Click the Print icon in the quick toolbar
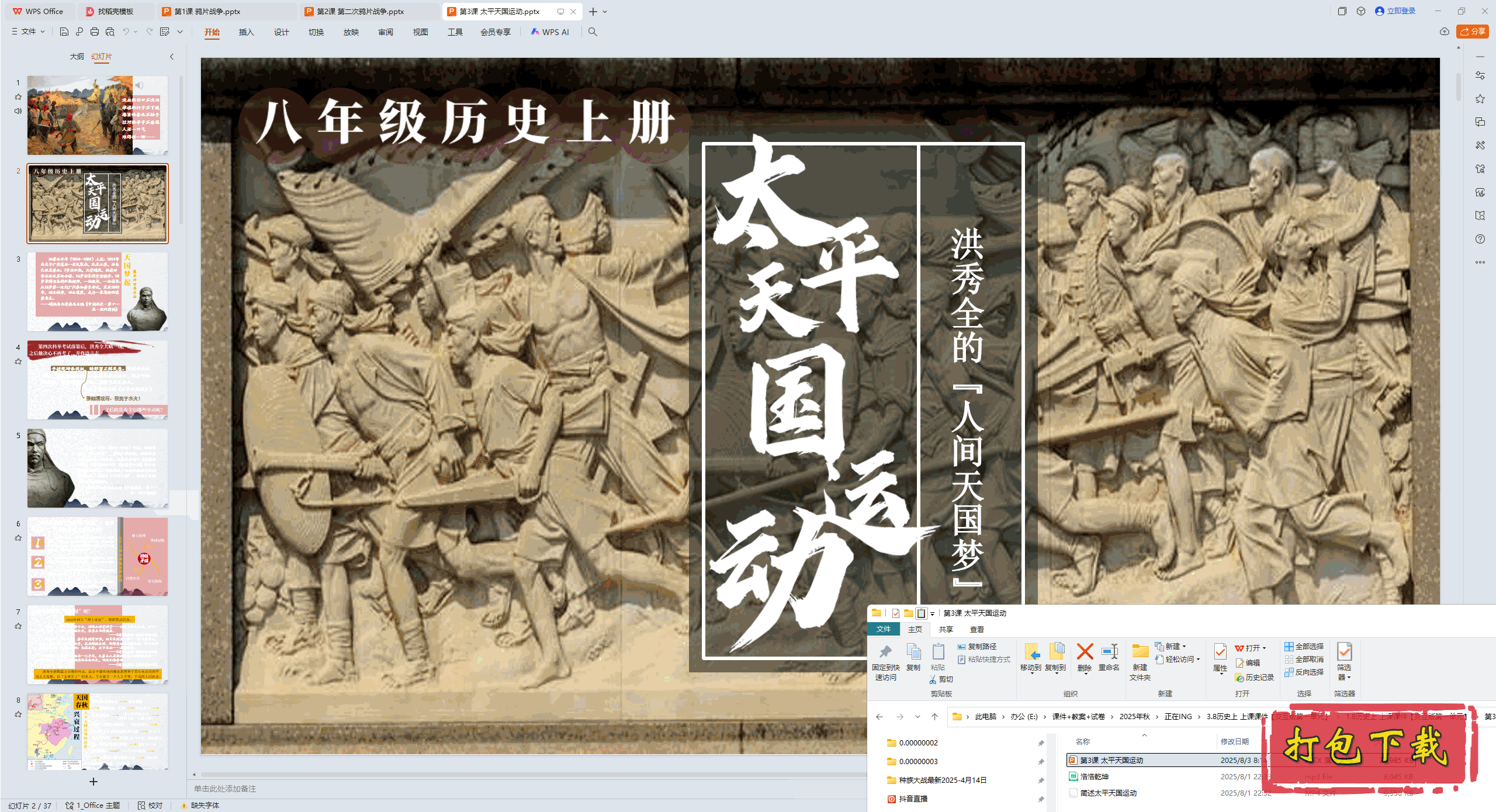1496x812 pixels. pyautogui.click(x=95, y=32)
